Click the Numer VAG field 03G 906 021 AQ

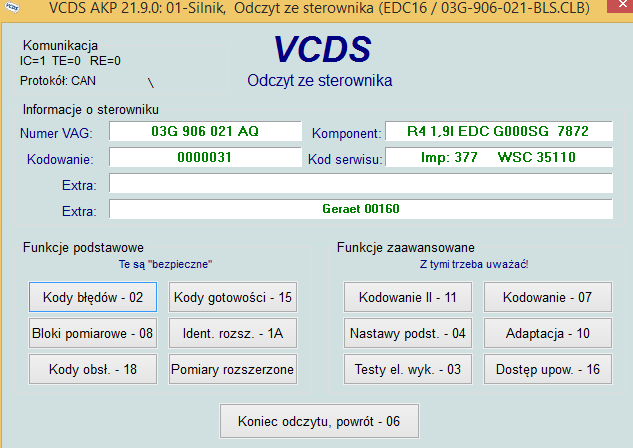point(205,131)
